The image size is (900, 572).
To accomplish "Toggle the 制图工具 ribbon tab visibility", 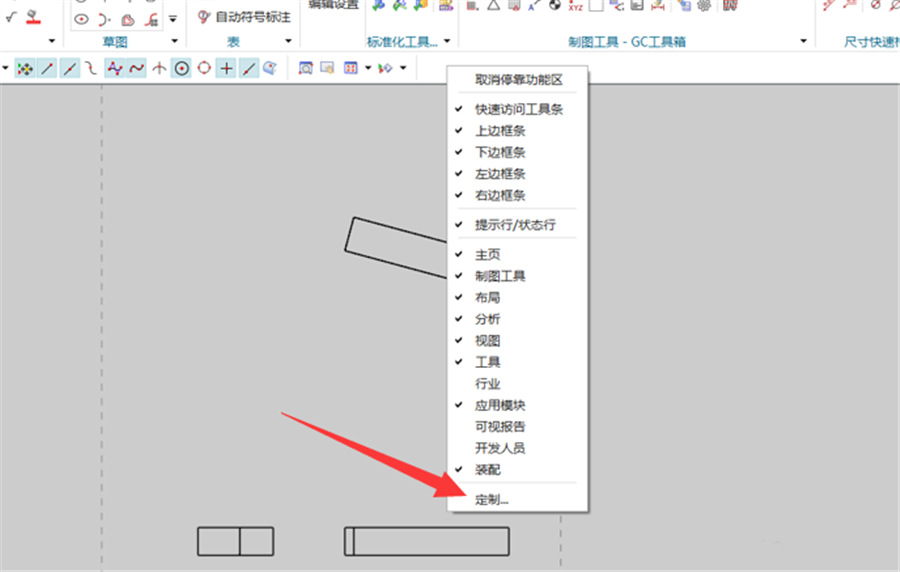I will [517, 276].
